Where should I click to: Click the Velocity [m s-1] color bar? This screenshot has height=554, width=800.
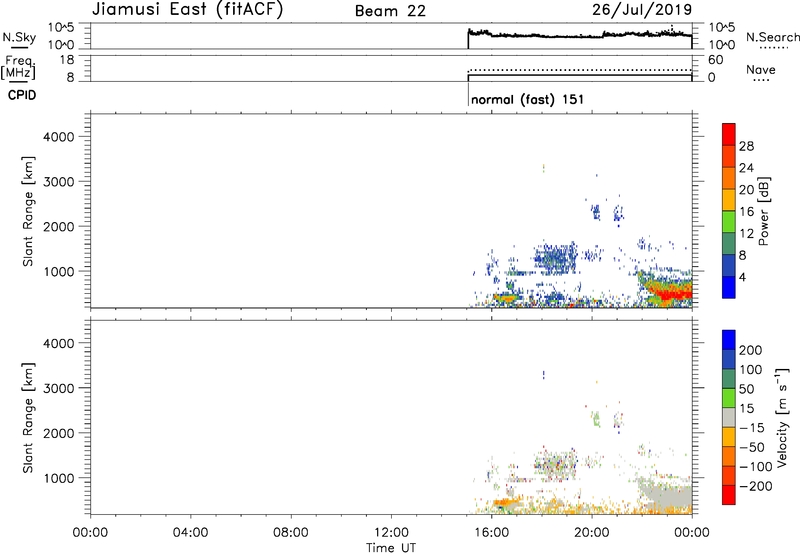(729, 417)
